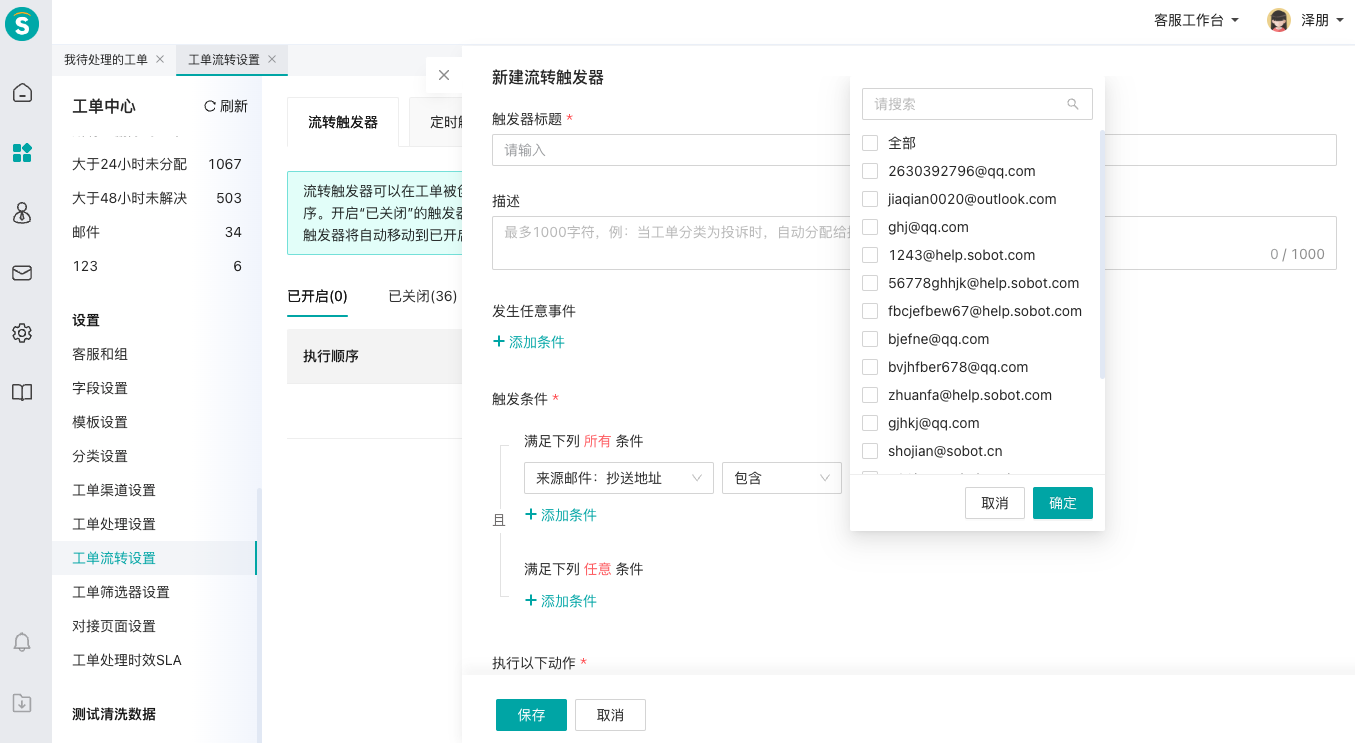Image resolution: width=1355 pixels, height=743 pixels.
Task: Select 大于24小时未分配 filter row
Action: point(157,164)
